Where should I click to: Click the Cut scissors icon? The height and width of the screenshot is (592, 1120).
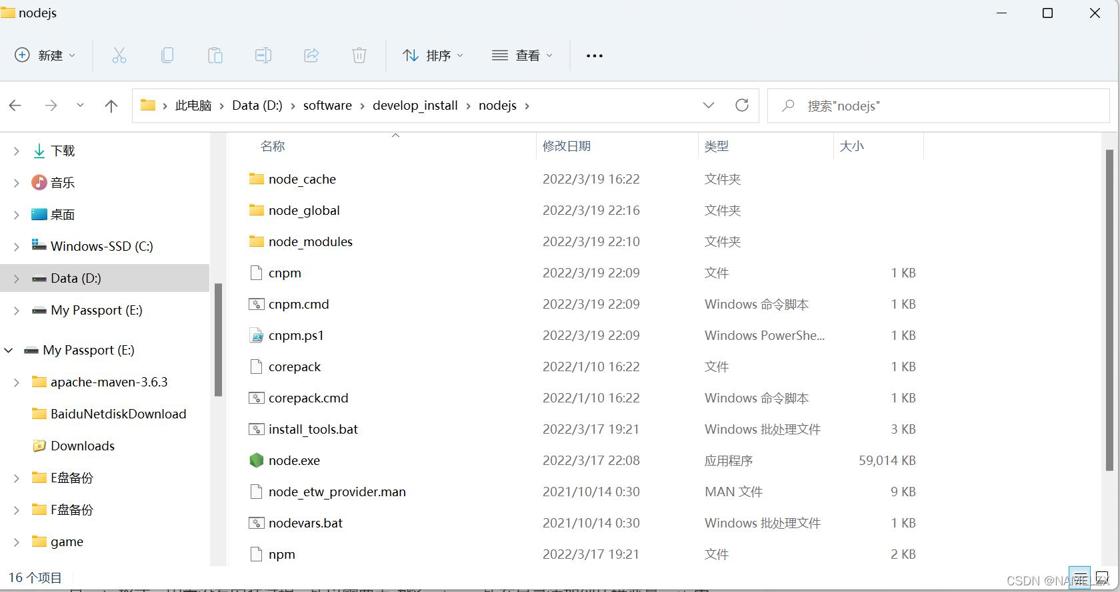pos(119,55)
